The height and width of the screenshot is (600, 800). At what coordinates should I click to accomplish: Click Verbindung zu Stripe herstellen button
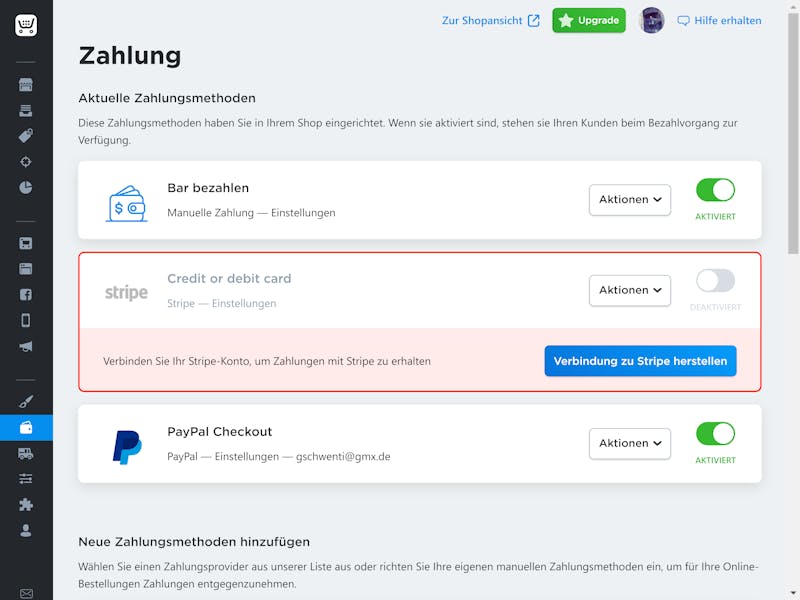coord(640,361)
